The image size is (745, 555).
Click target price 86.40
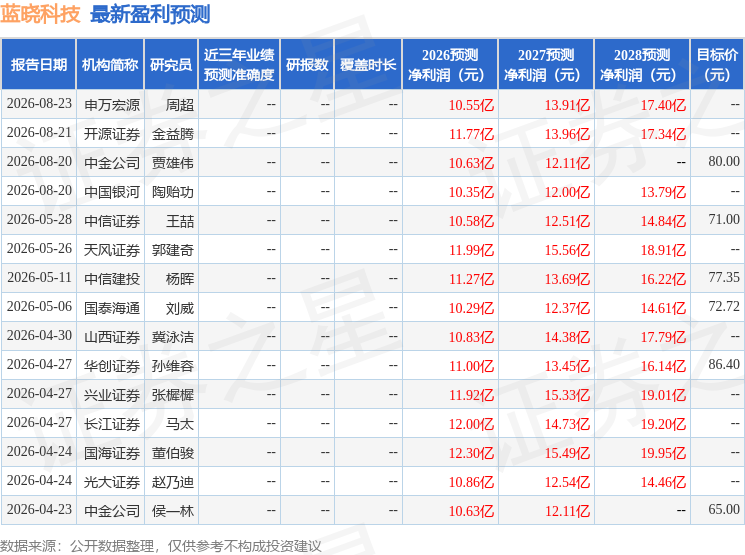coord(724,364)
